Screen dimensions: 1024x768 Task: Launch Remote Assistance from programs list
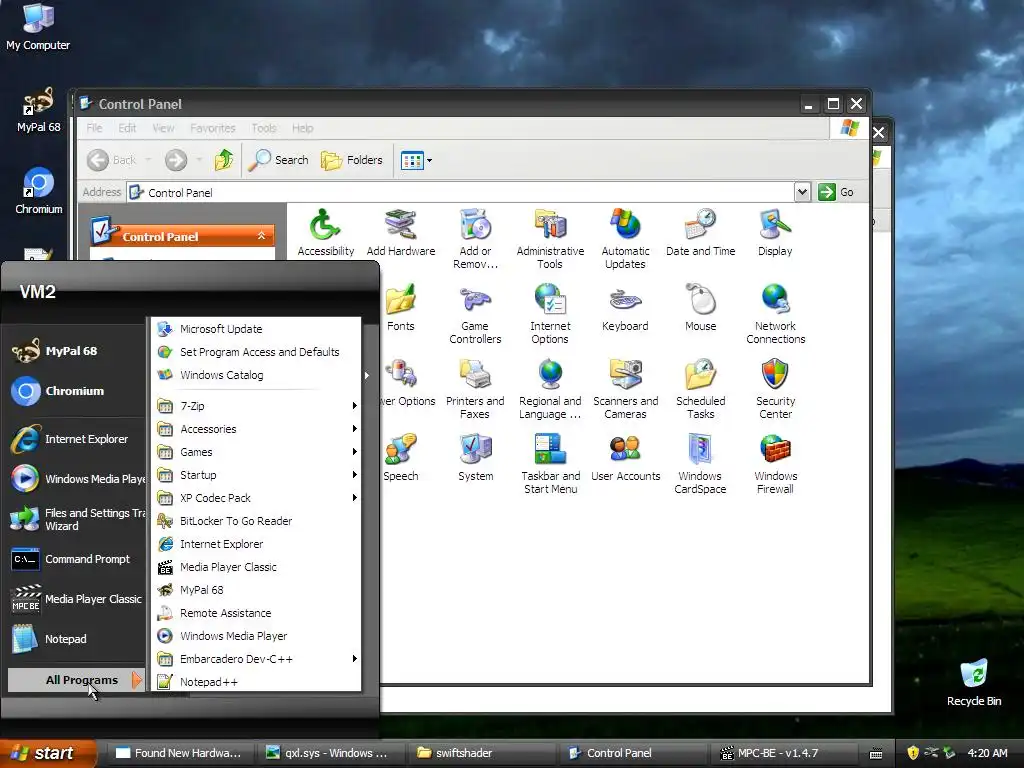(x=257, y=613)
